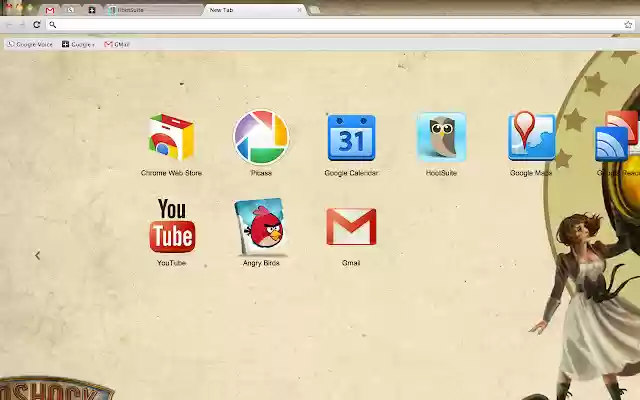This screenshot has width=640, height=400.
Task: Launch the HootSuite owl app
Action: click(x=441, y=137)
